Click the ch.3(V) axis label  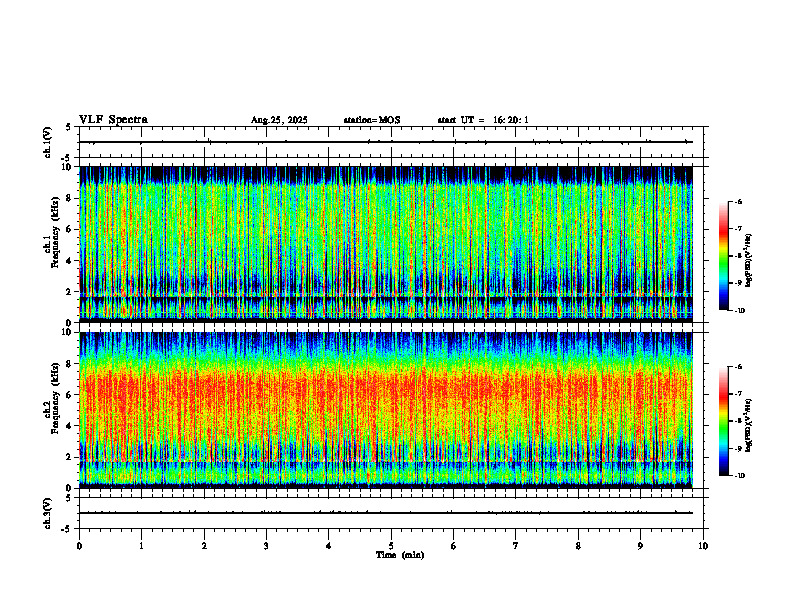tap(48, 513)
